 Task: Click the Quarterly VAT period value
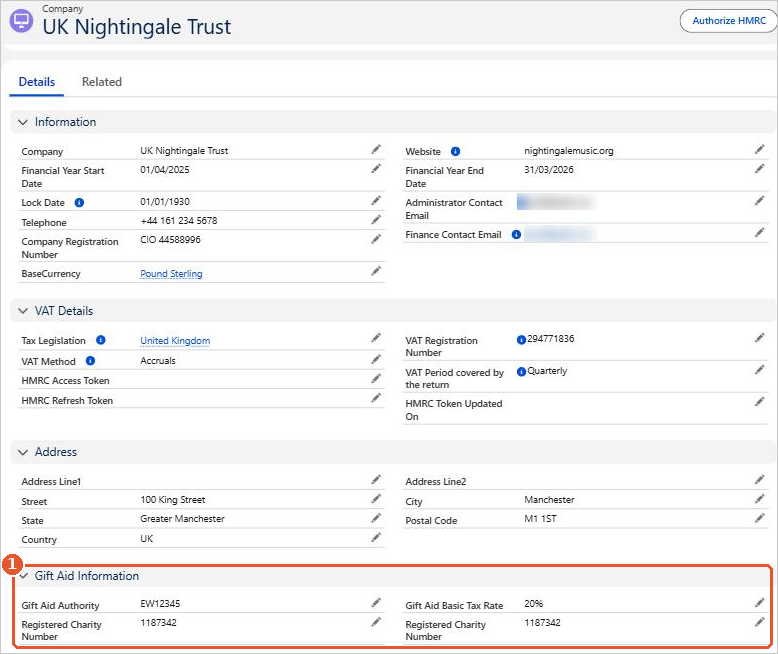coord(547,371)
